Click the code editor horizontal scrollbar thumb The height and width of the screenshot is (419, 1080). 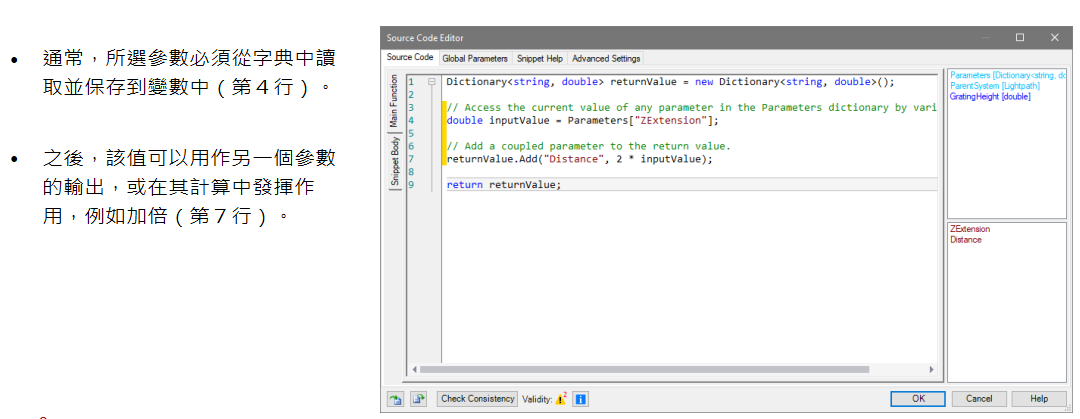[x=645, y=370]
